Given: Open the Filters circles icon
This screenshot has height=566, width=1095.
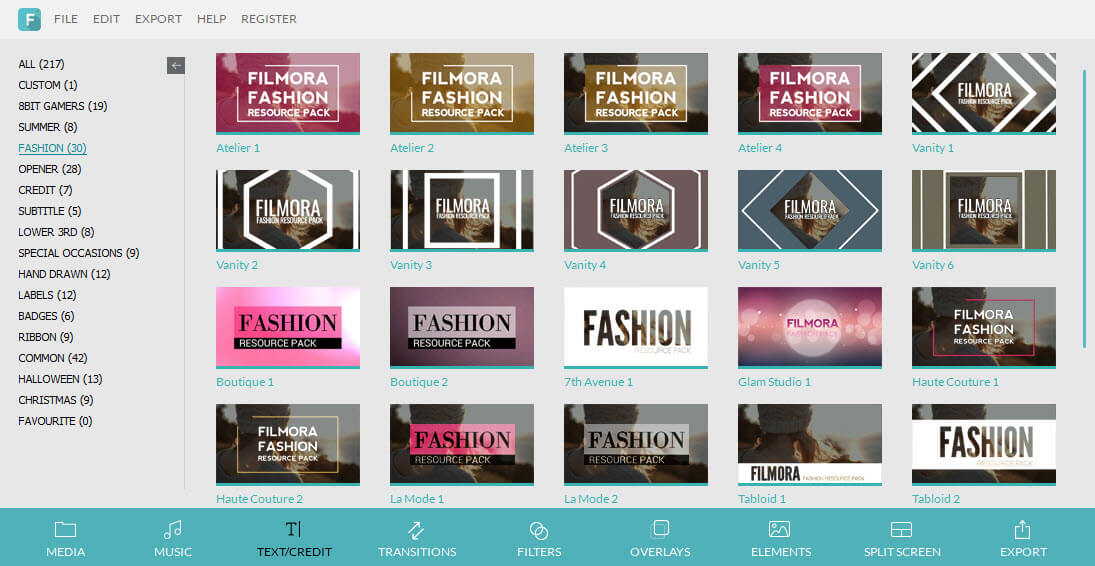Looking at the screenshot, I should tap(538, 530).
